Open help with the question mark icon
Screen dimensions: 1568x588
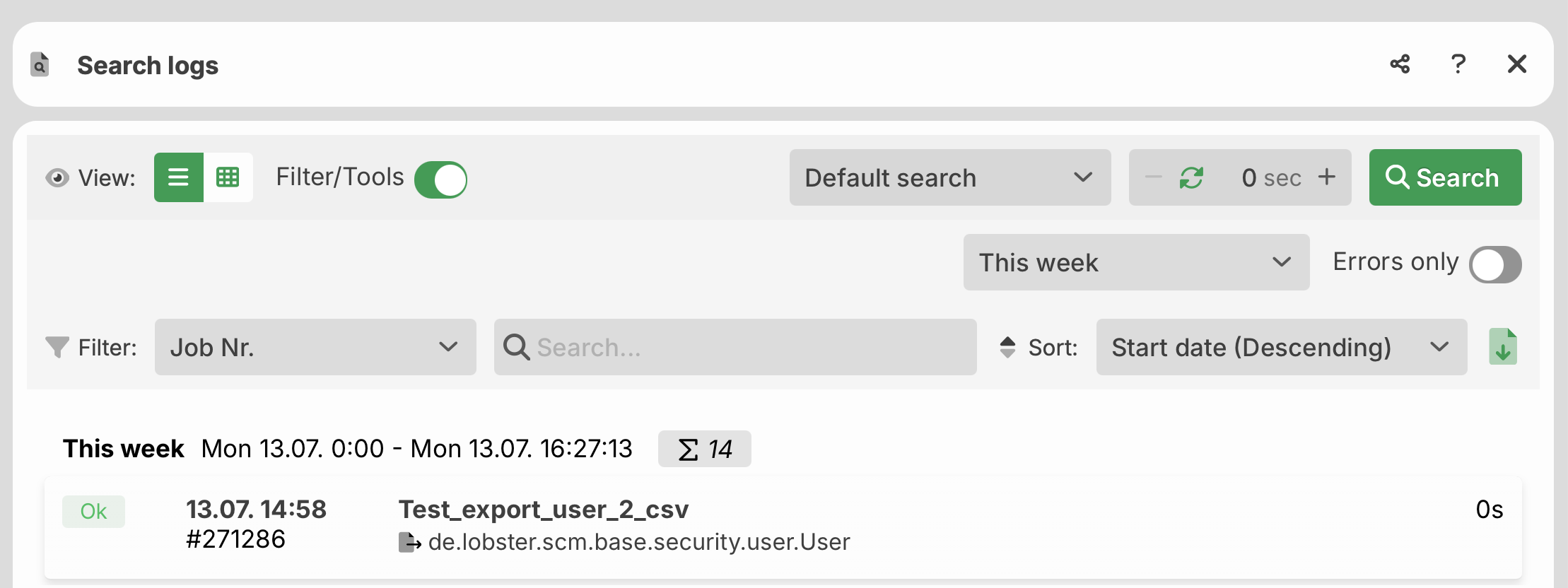1458,64
